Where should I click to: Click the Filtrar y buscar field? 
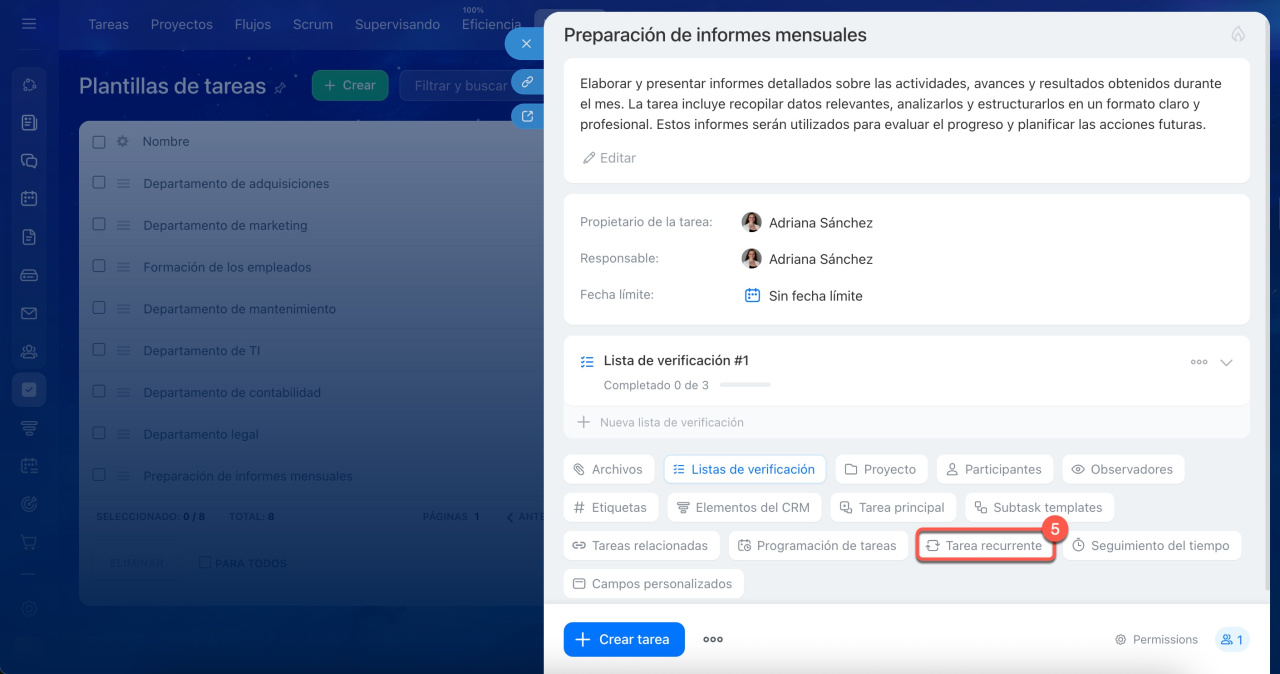[460, 86]
